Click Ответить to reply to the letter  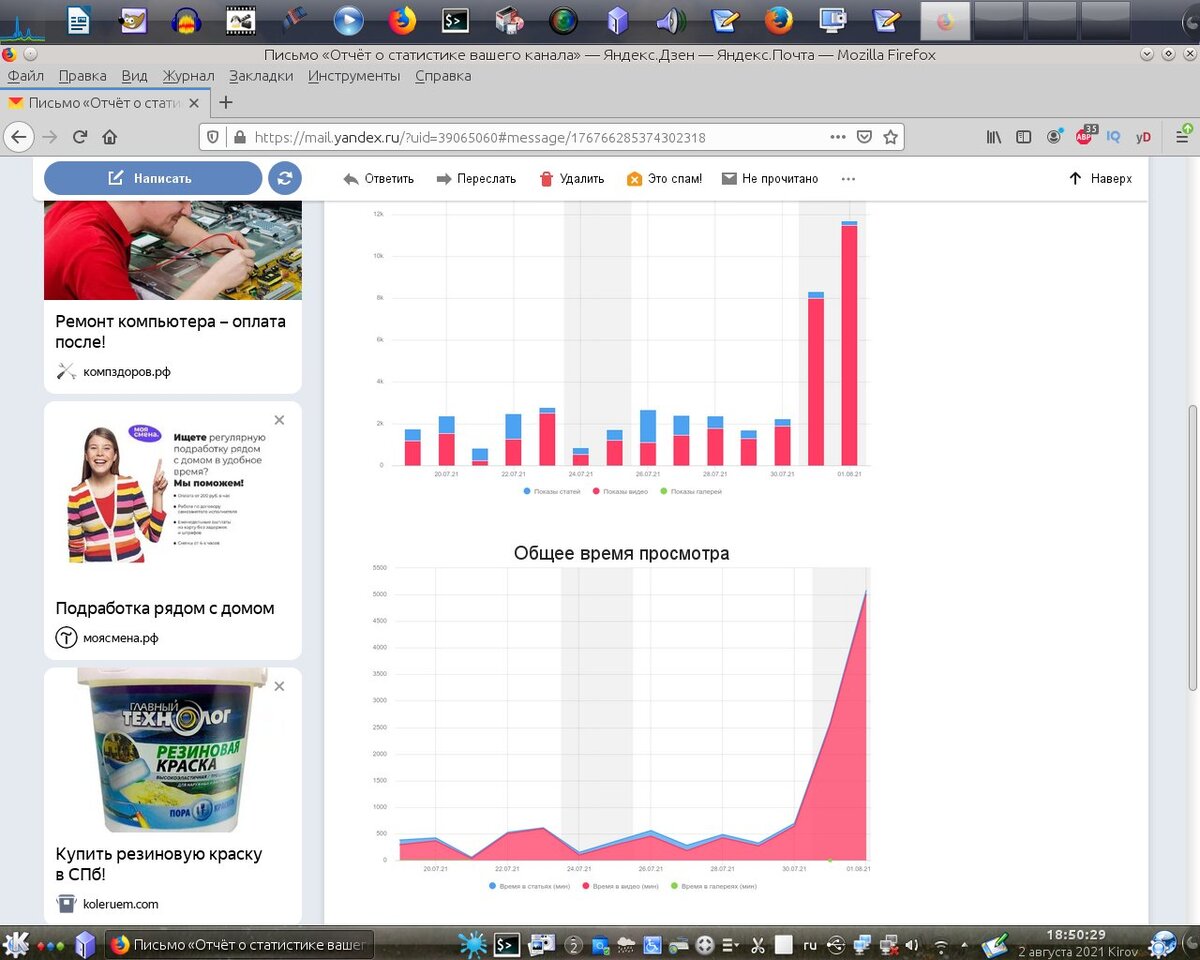[x=378, y=179]
